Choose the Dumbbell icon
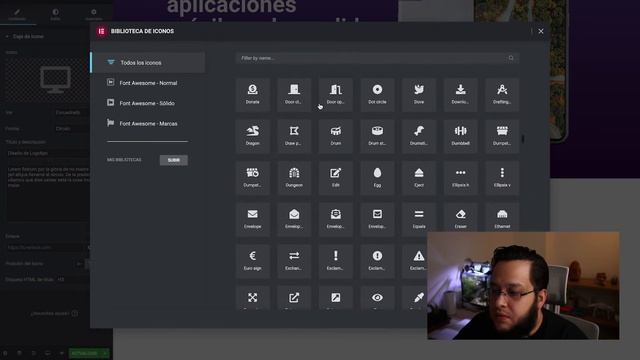640x360 pixels. click(x=460, y=136)
